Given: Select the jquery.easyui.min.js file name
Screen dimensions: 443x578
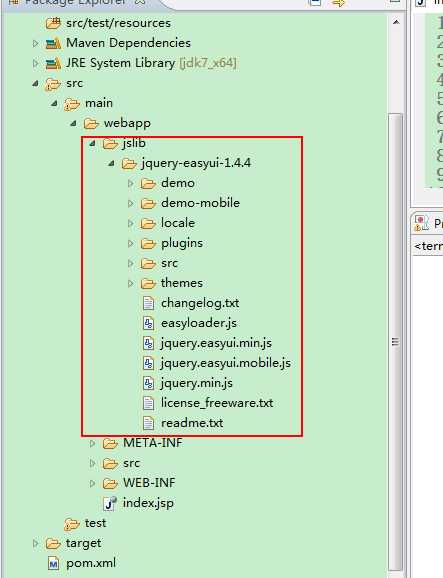Looking at the screenshot, I should click(x=216, y=343).
